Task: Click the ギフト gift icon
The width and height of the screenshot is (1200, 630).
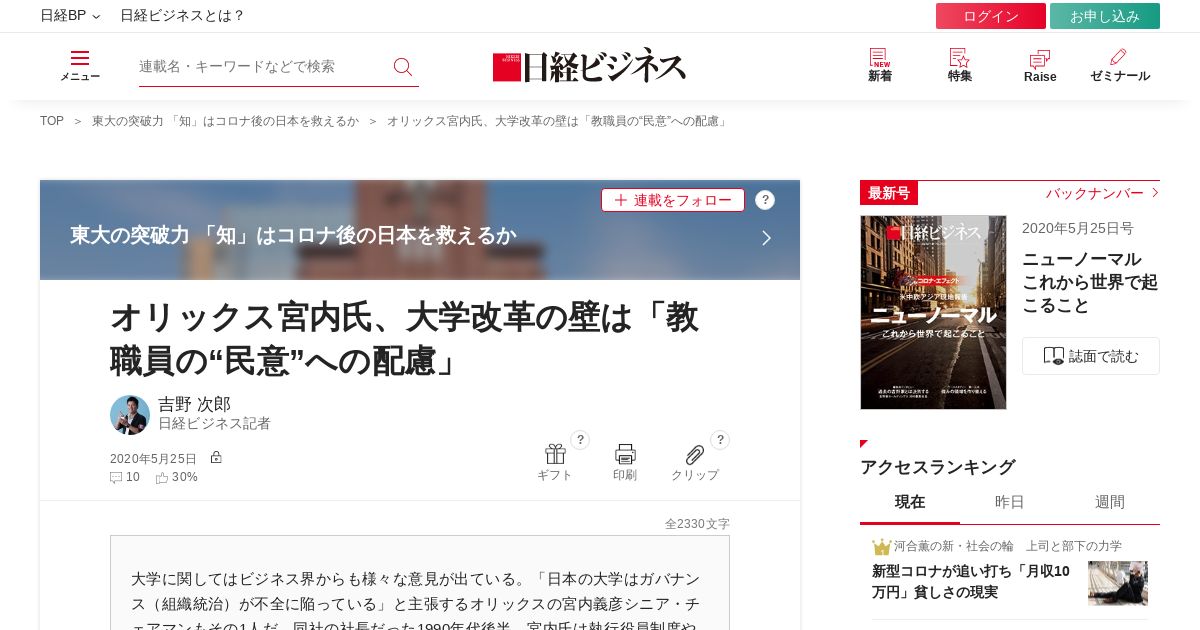Action: [x=555, y=454]
